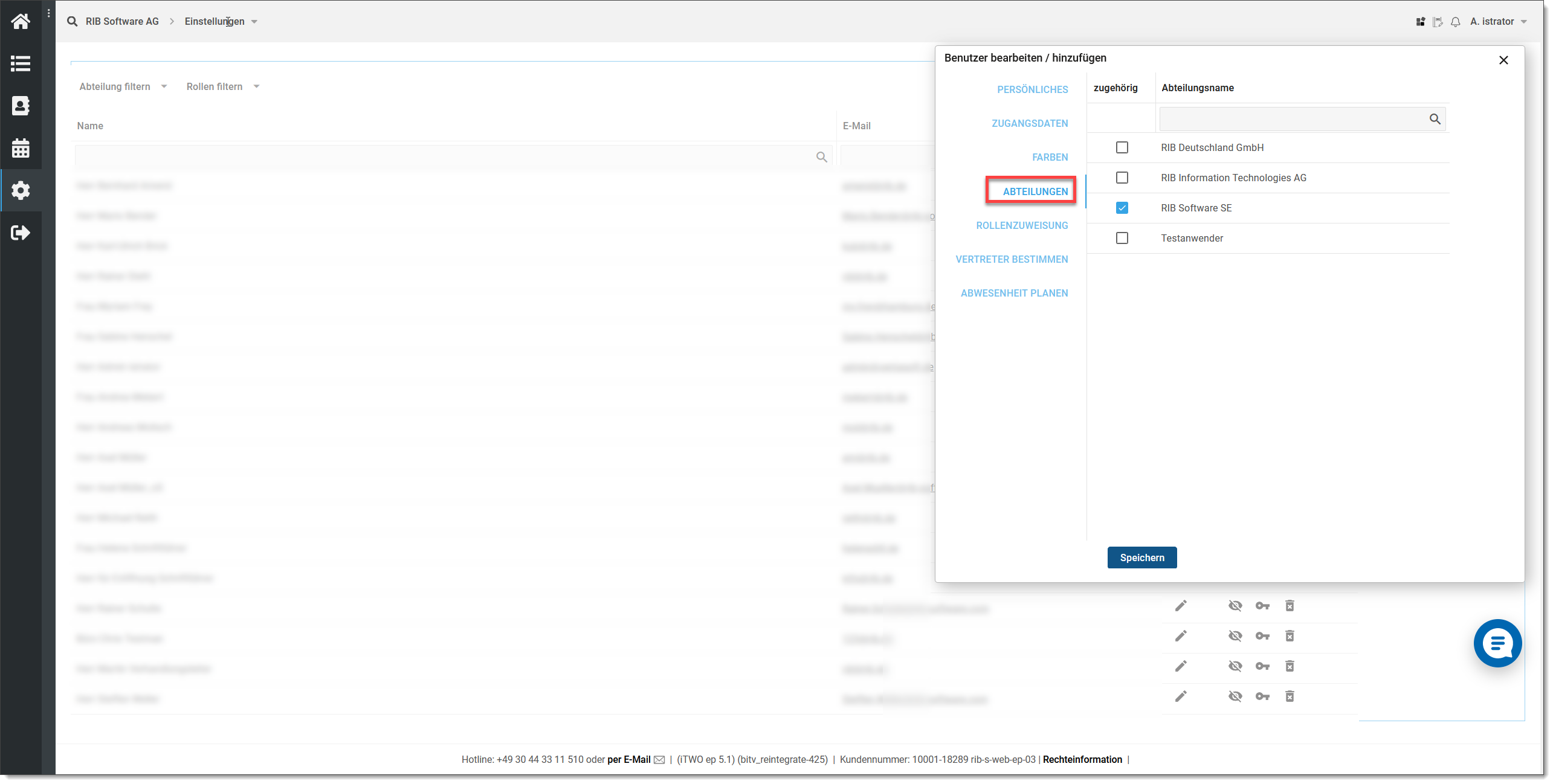This screenshot has height=784, width=1553.
Task: Delete user in bottom-most table row
Action: 1290,696
